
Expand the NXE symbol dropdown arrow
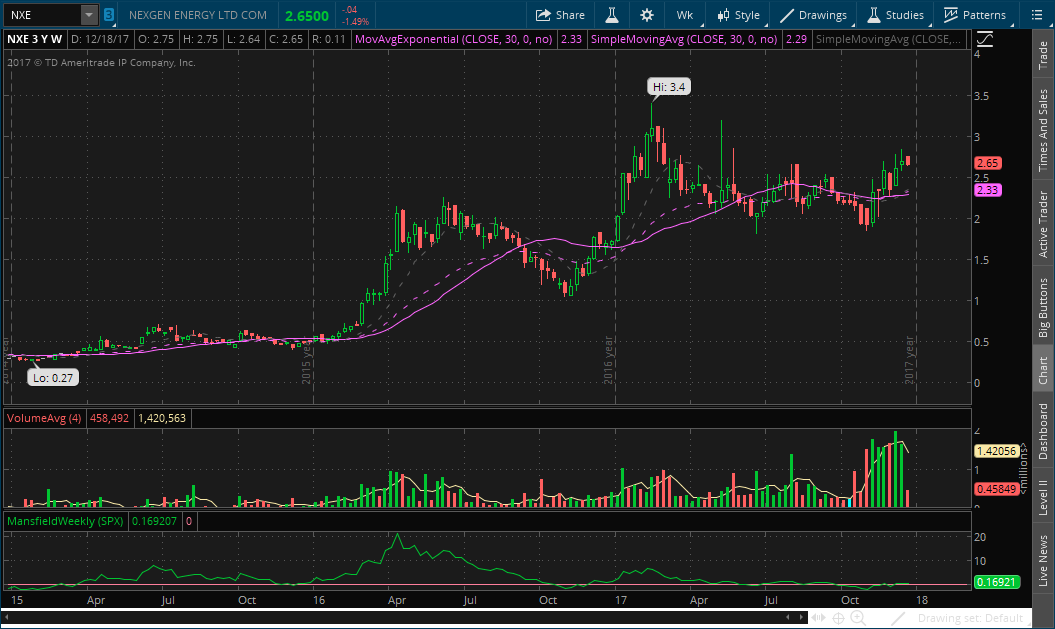[89, 15]
